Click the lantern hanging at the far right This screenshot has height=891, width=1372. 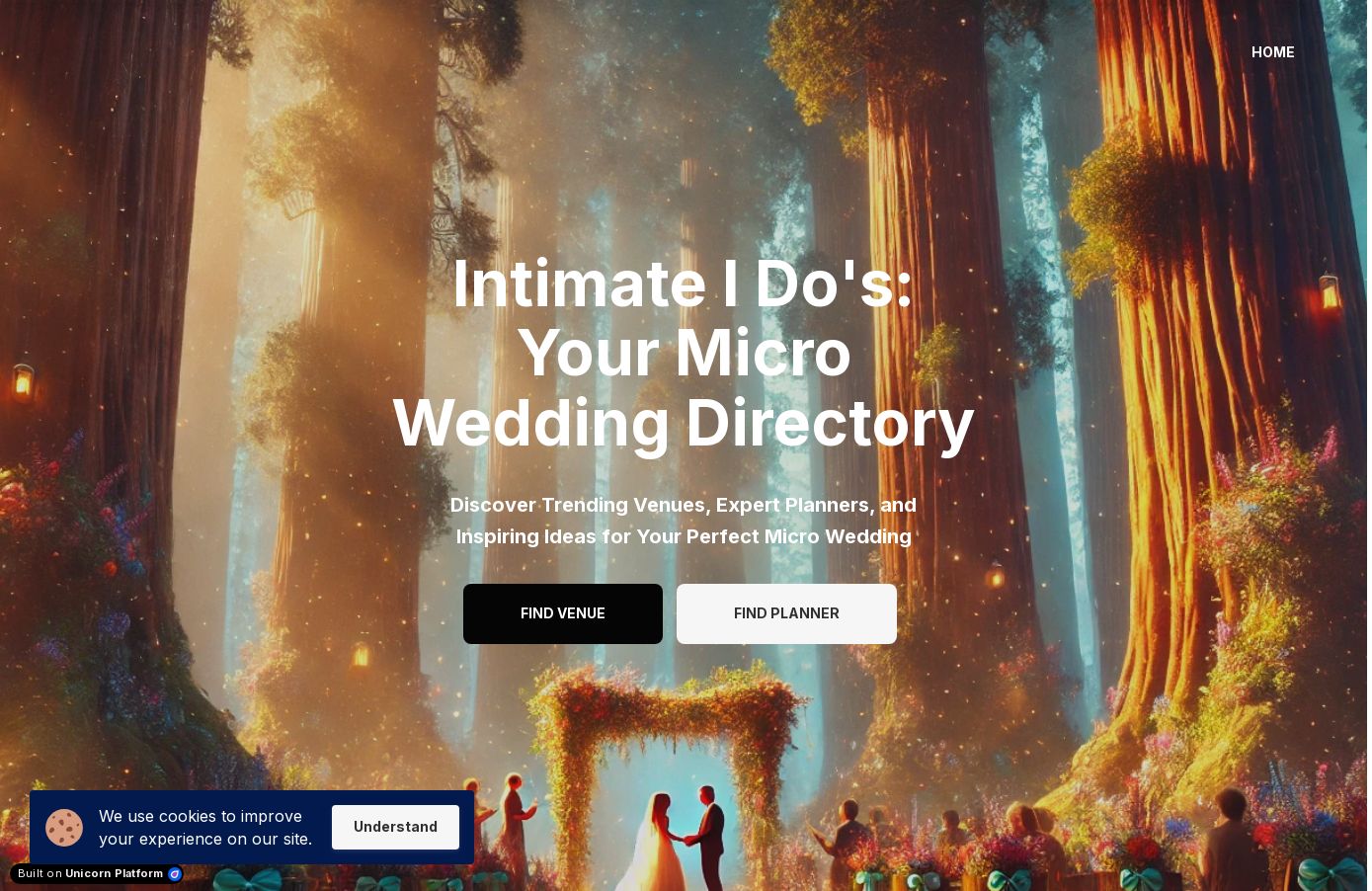point(1330,291)
